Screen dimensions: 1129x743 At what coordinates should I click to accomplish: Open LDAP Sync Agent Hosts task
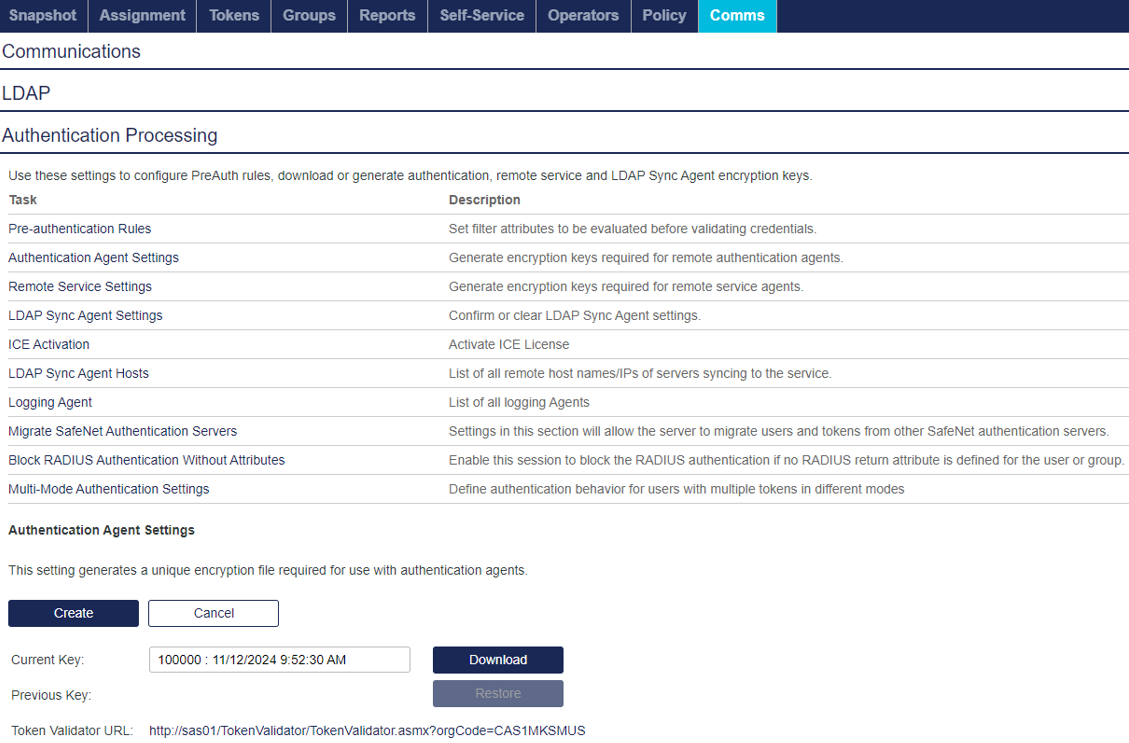pos(78,373)
